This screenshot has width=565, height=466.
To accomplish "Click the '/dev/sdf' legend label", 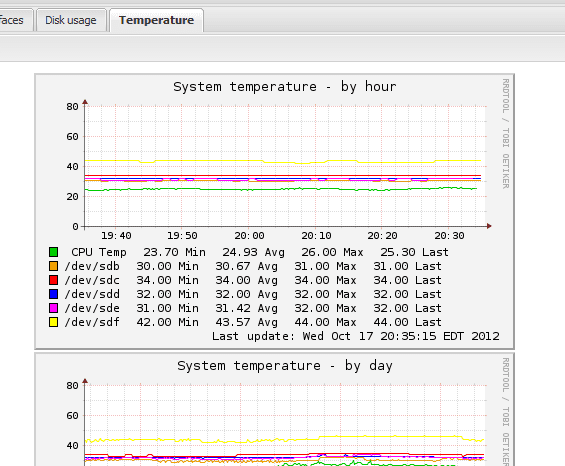I will [92, 322].
